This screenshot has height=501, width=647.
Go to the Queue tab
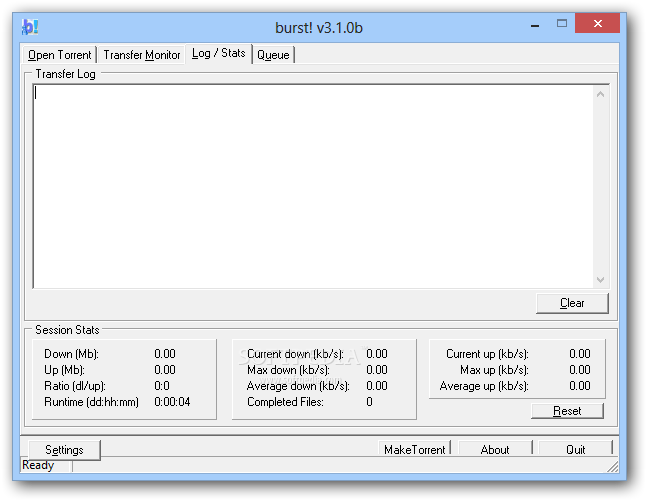pyautogui.click(x=273, y=55)
